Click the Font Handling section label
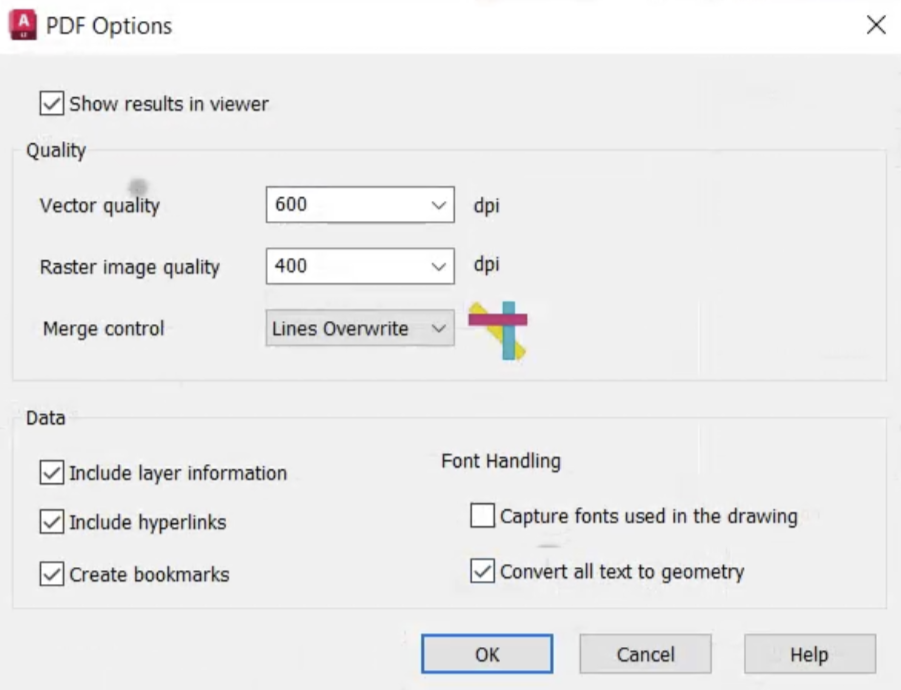Image resolution: width=901 pixels, height=690 pixels. click(x=501, y=461)
